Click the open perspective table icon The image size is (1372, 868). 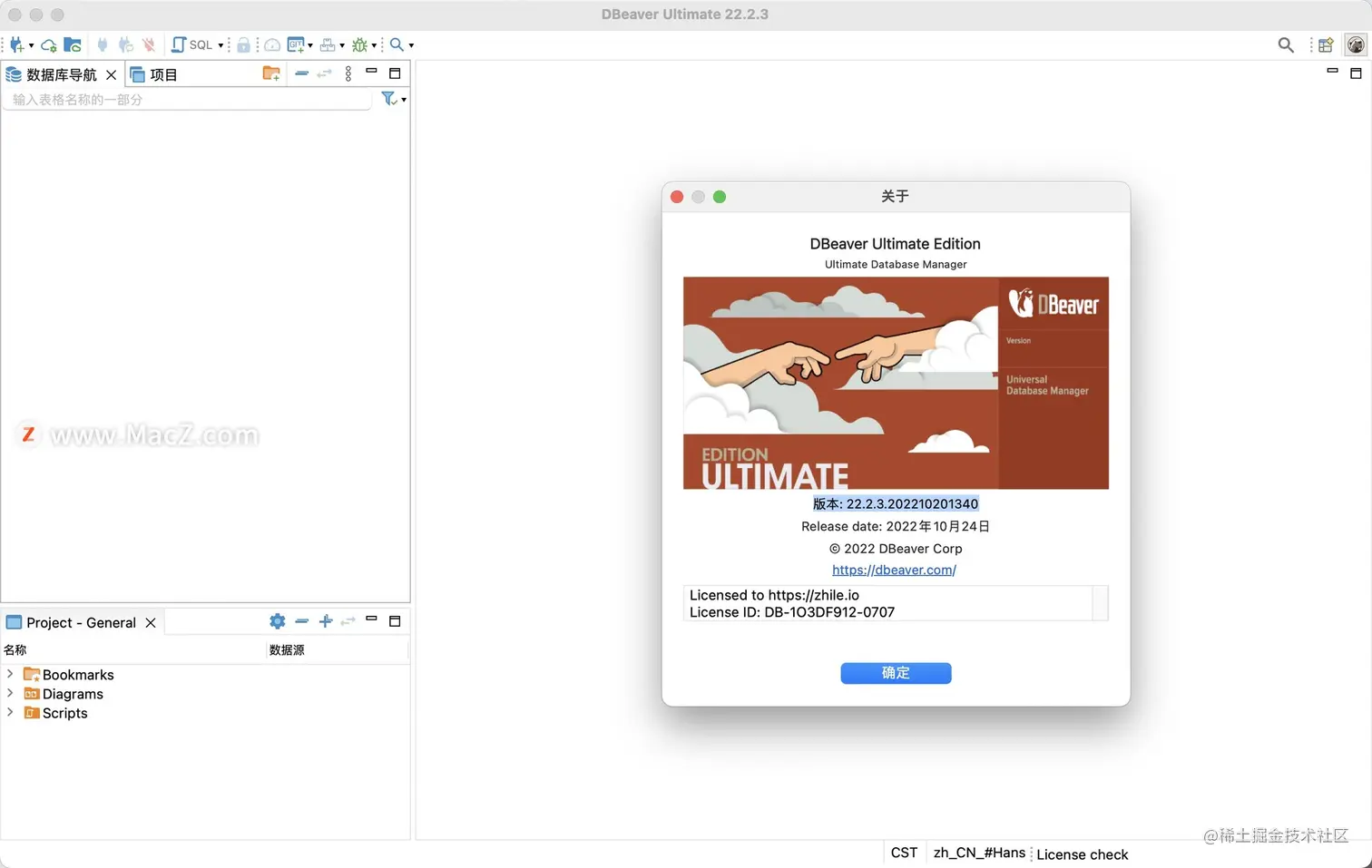(x=1326, y=44)
